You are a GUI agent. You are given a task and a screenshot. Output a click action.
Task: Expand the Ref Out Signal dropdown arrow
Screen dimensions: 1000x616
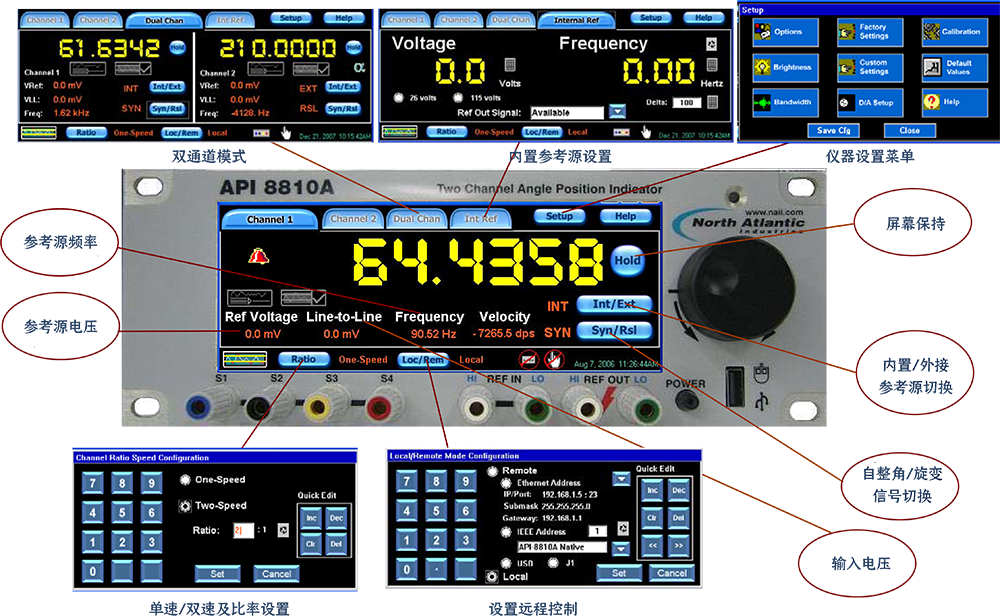[617, 112]
